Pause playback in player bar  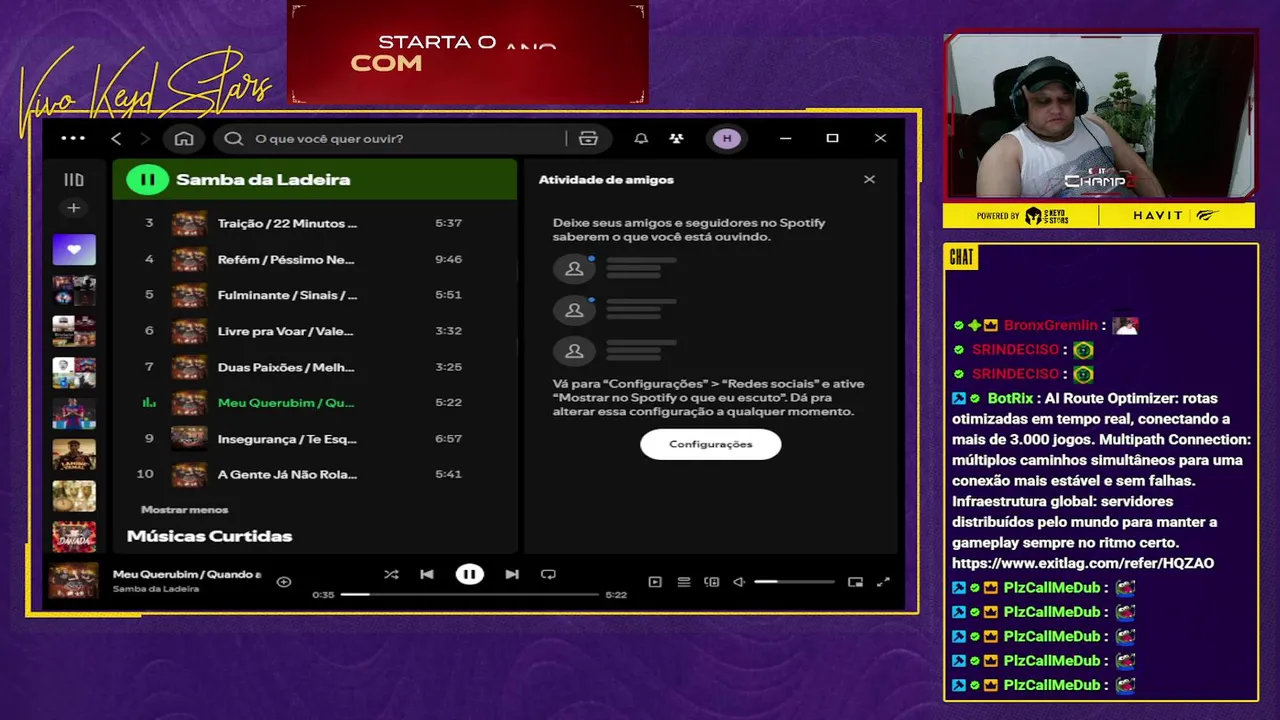click(x=469, y=574)
